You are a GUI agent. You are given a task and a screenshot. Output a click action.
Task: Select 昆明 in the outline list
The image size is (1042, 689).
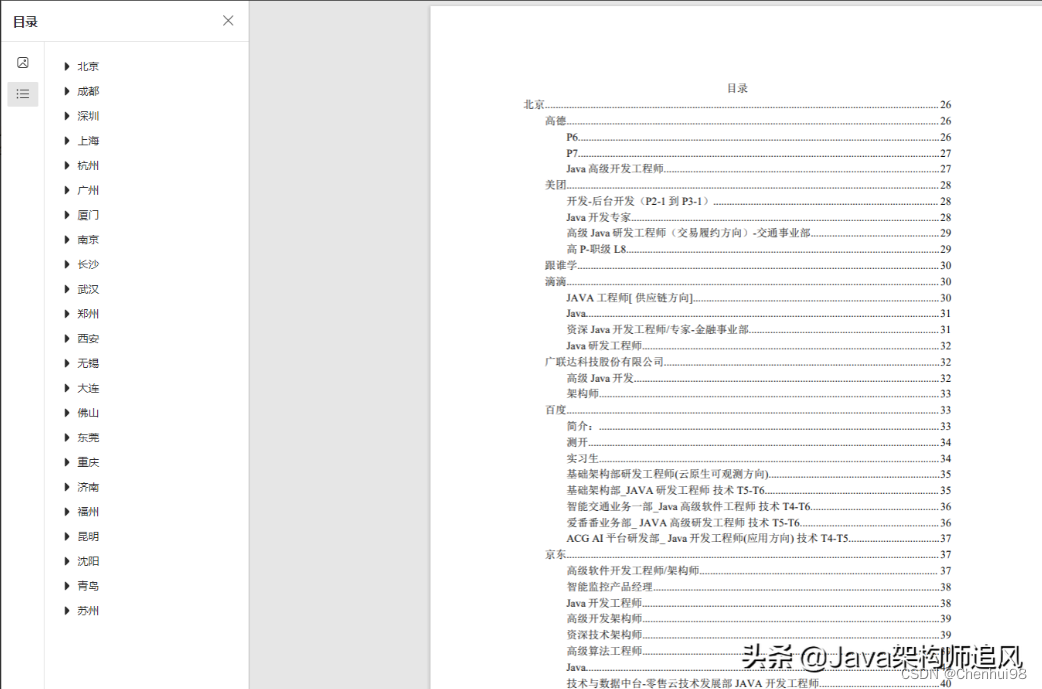point(88,536)
